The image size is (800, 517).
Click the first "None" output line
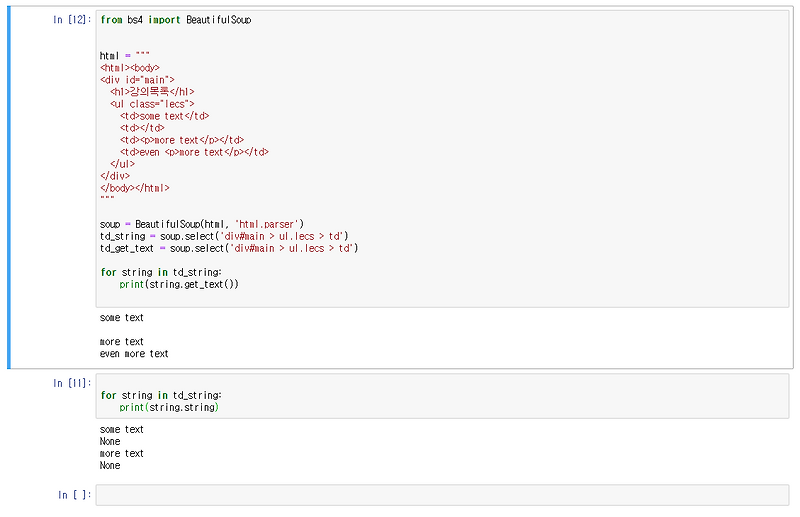(110, 441)
